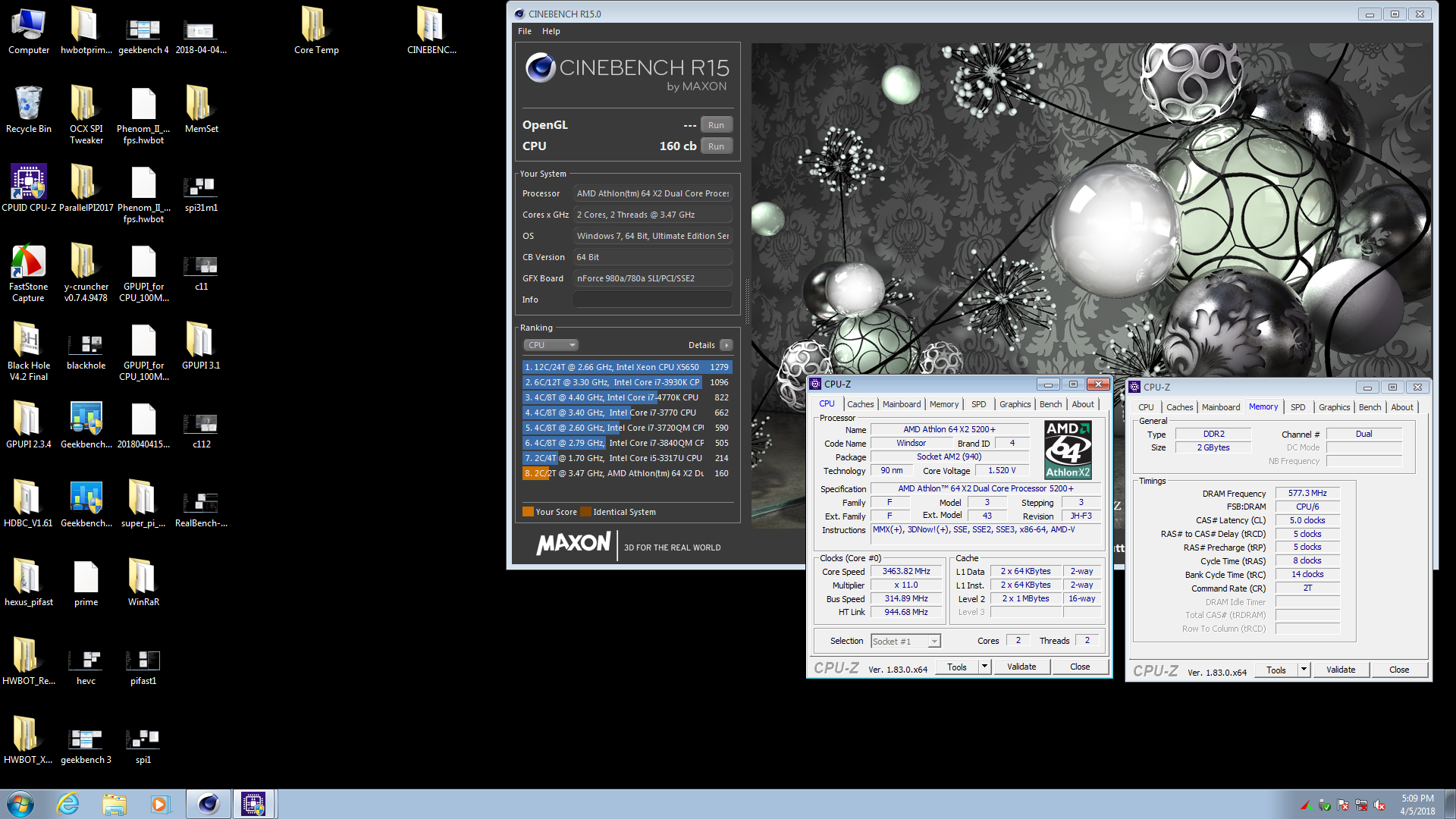Open the y-cruncher v0.7.4.9478 folder
The image size is (1456, 819).
tap(86, 273)
